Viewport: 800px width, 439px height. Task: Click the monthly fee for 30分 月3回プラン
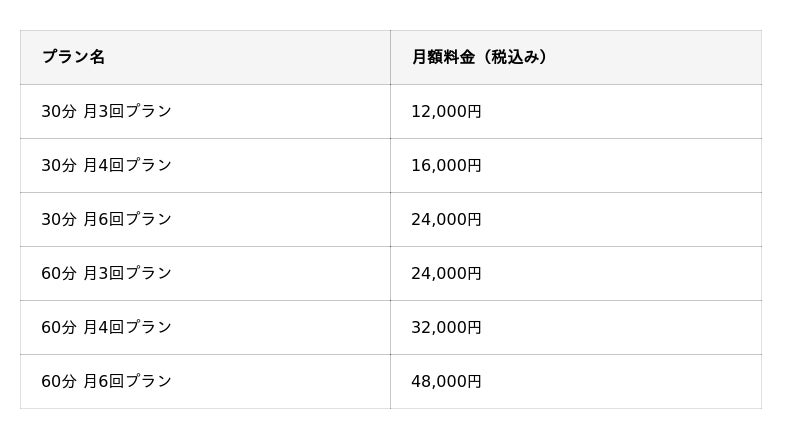click(446, 111)
